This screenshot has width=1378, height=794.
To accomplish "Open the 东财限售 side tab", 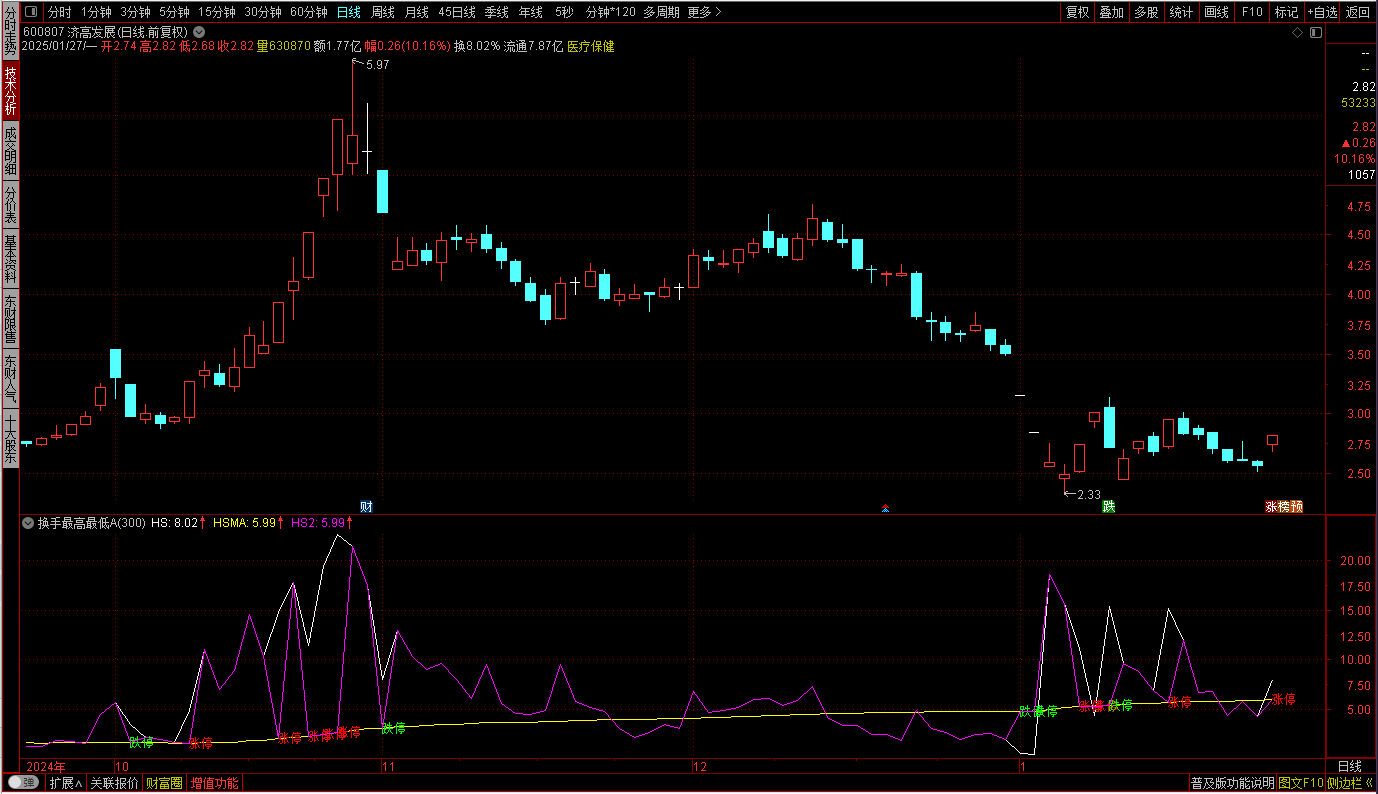I will [x=10, y=320].
